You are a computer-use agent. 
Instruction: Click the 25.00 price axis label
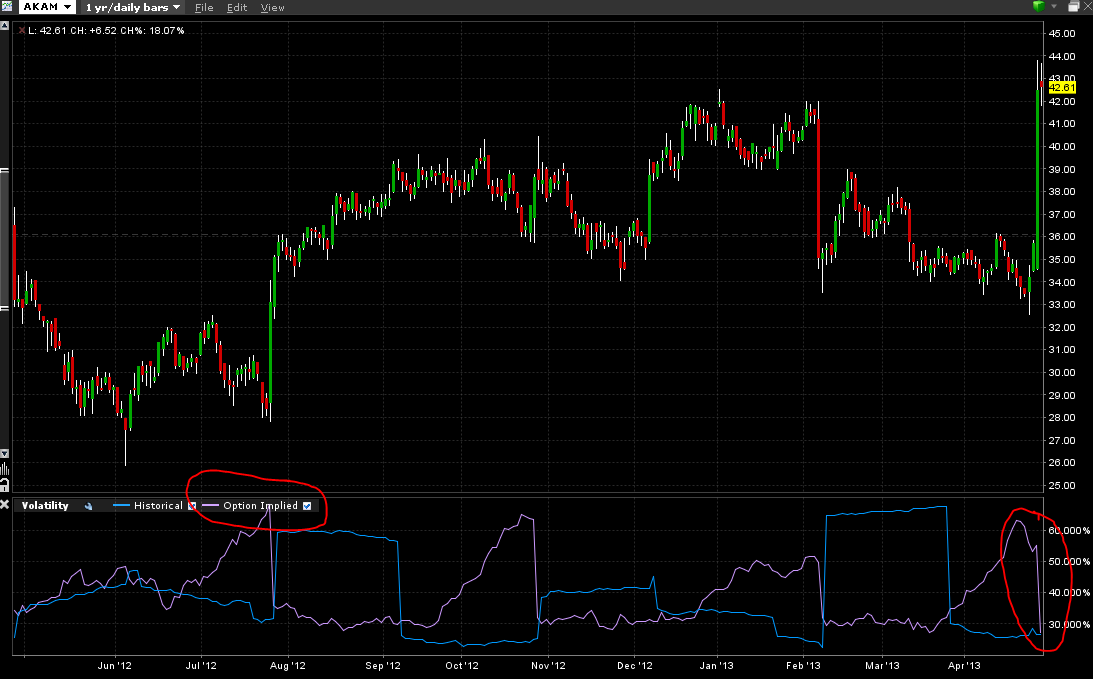pyautogui.click(x=1062, y=485)
